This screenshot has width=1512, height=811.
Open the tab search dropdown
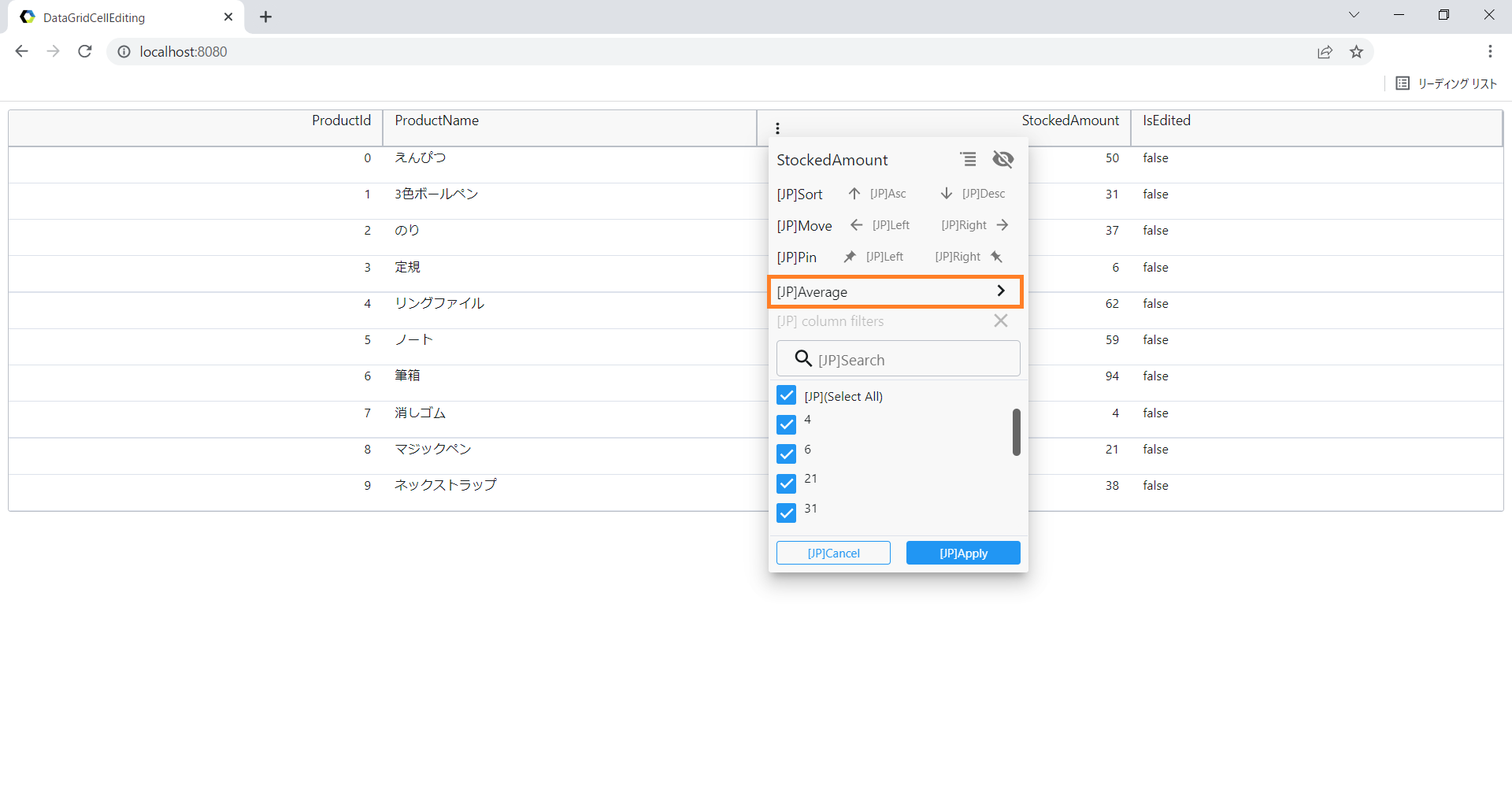[x=1354, y=15]
